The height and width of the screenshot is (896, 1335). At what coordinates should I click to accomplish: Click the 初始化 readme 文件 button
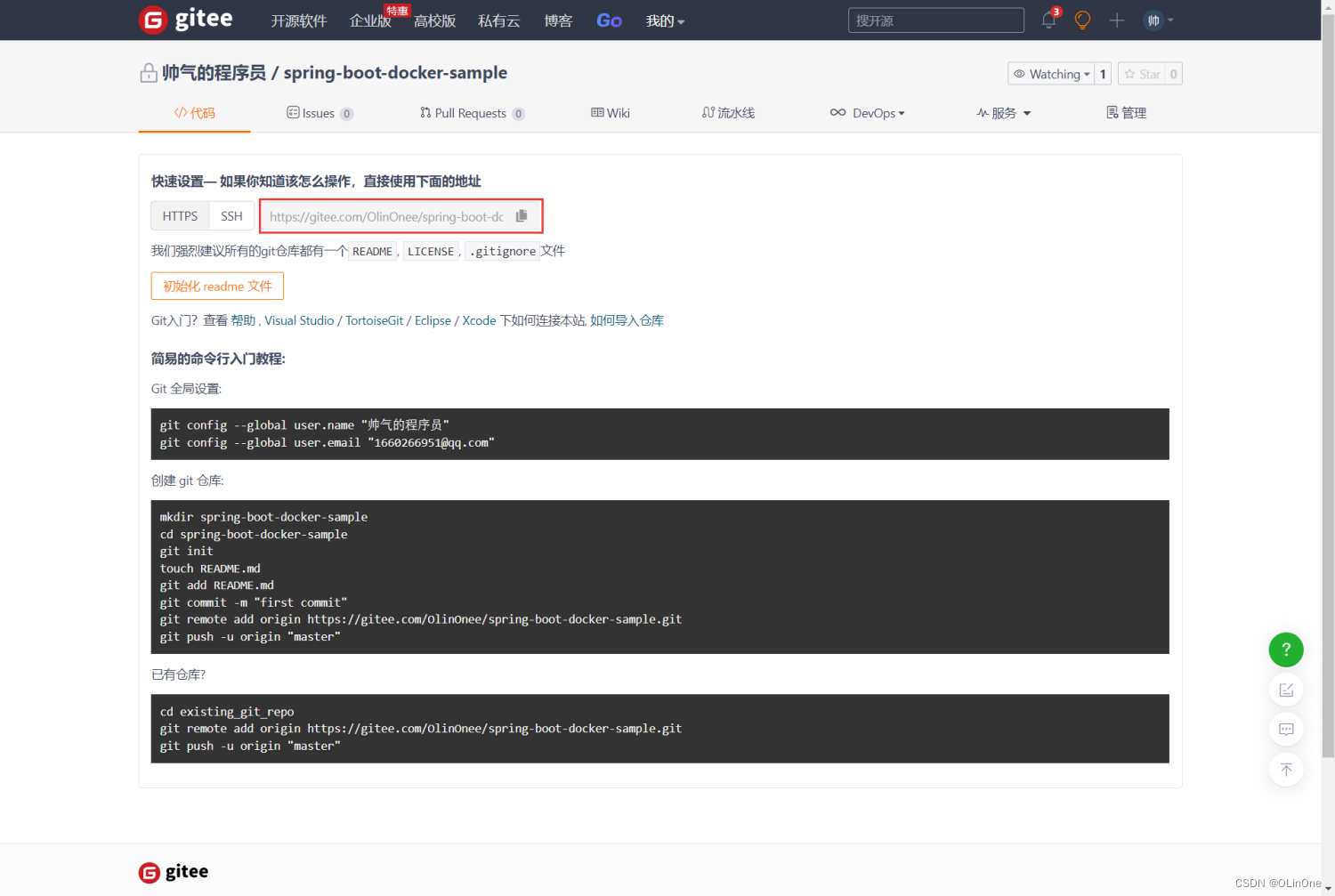coord(217,287)
